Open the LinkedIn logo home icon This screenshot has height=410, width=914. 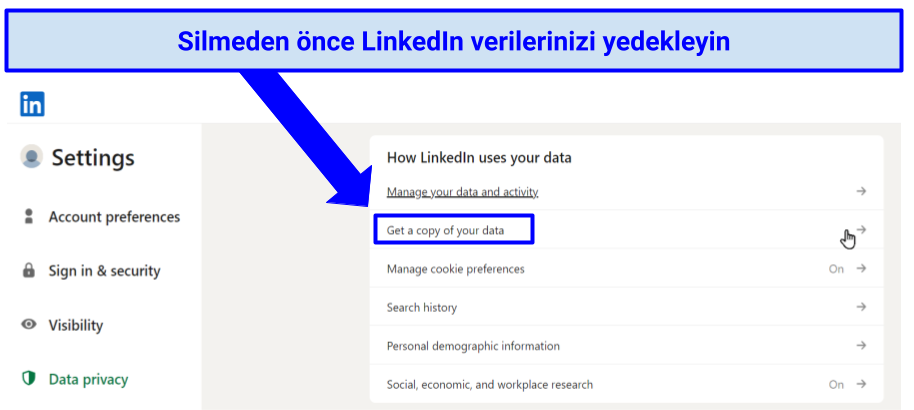[x=32, y=104]
